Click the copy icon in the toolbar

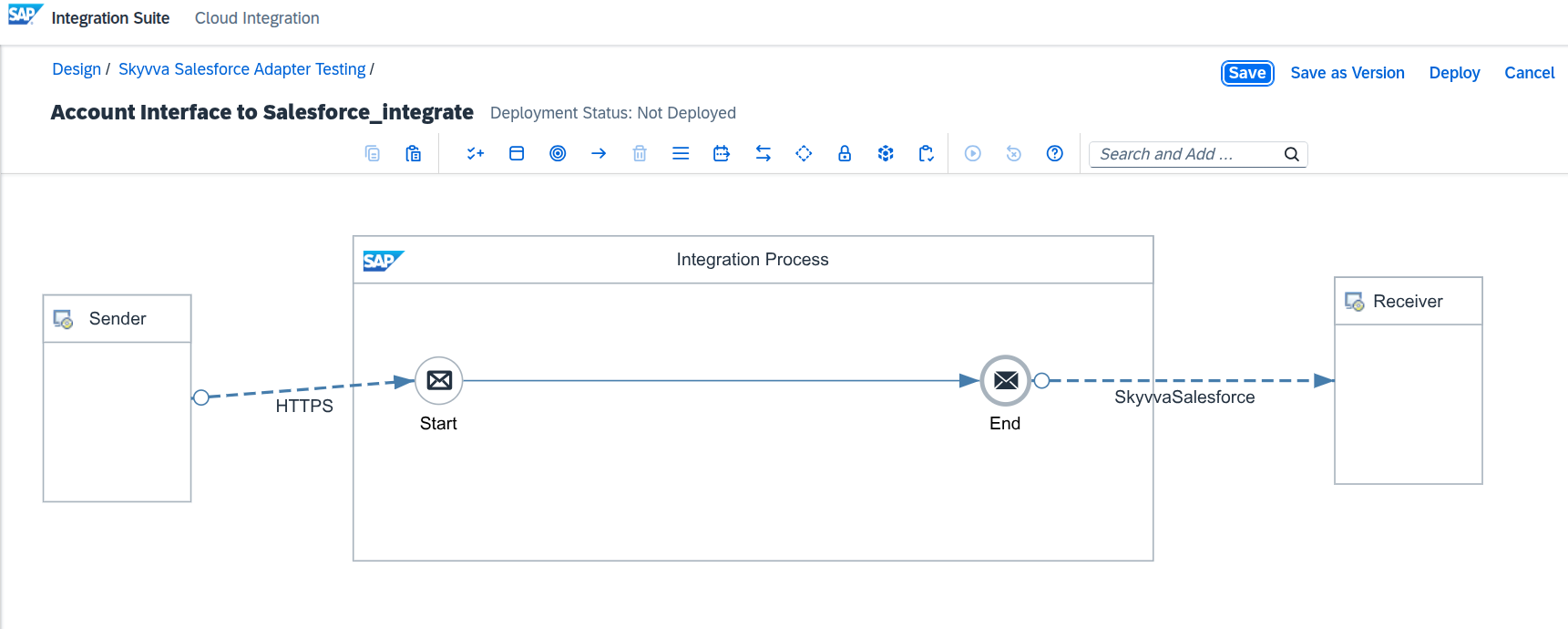click(x=373, y=153)
